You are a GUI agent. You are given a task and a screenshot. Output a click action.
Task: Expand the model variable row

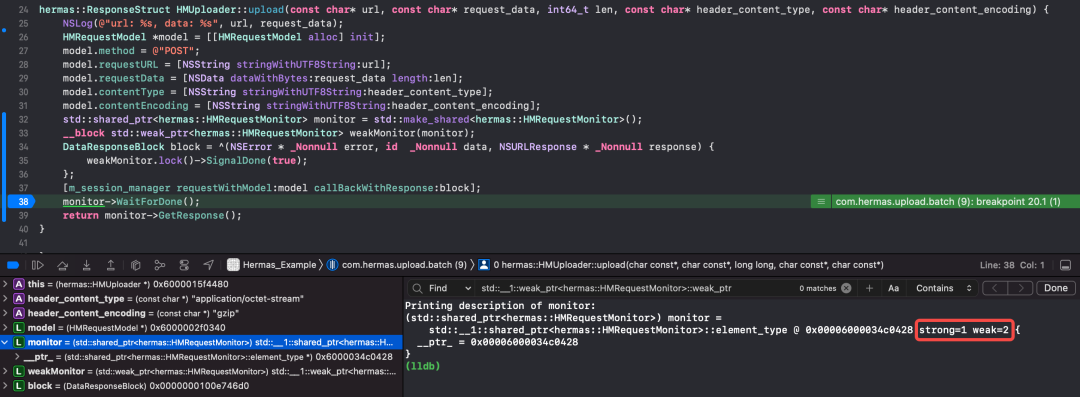6,327
